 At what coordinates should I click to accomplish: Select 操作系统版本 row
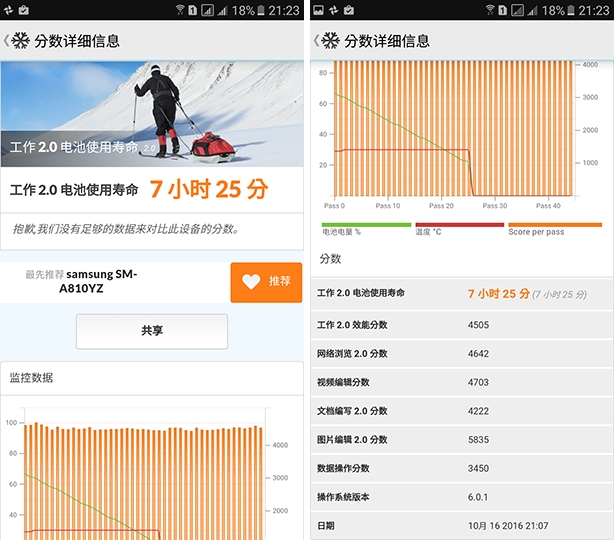(462, 497)
